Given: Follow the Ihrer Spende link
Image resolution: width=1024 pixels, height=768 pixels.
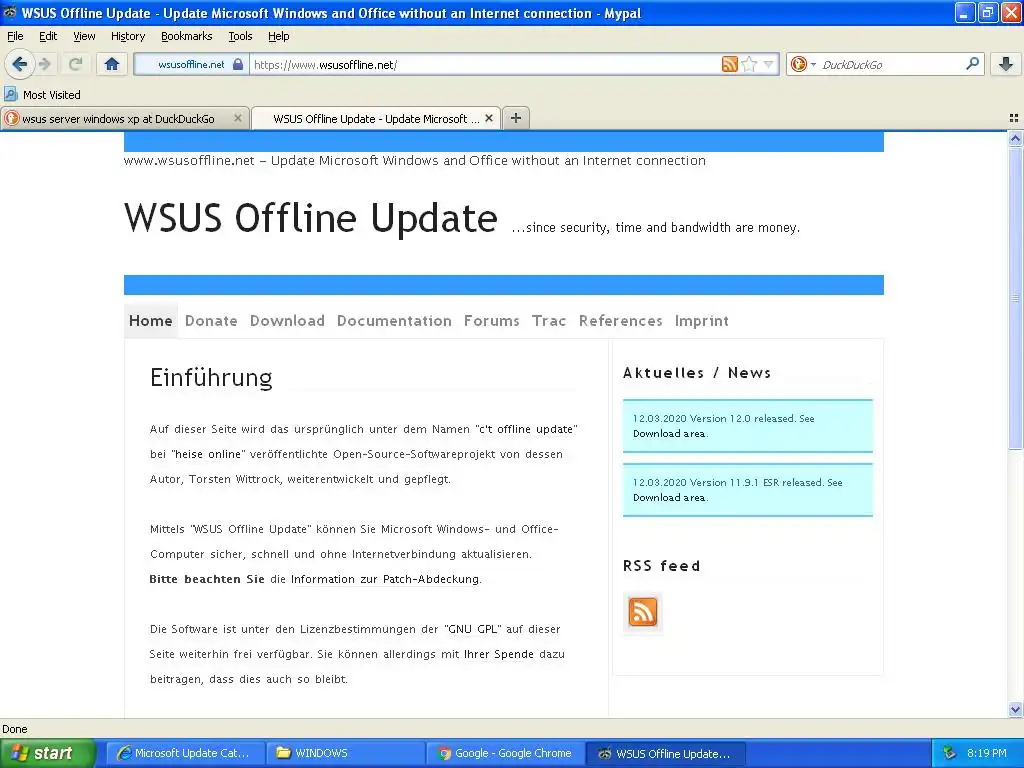Looking at the screenshot, I should tap(498, 654).
